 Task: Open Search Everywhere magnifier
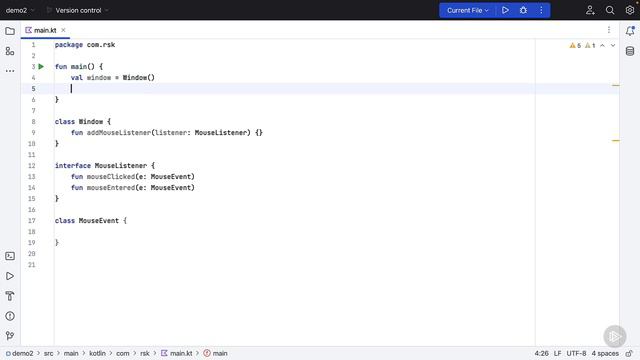[x=610, y=10]
